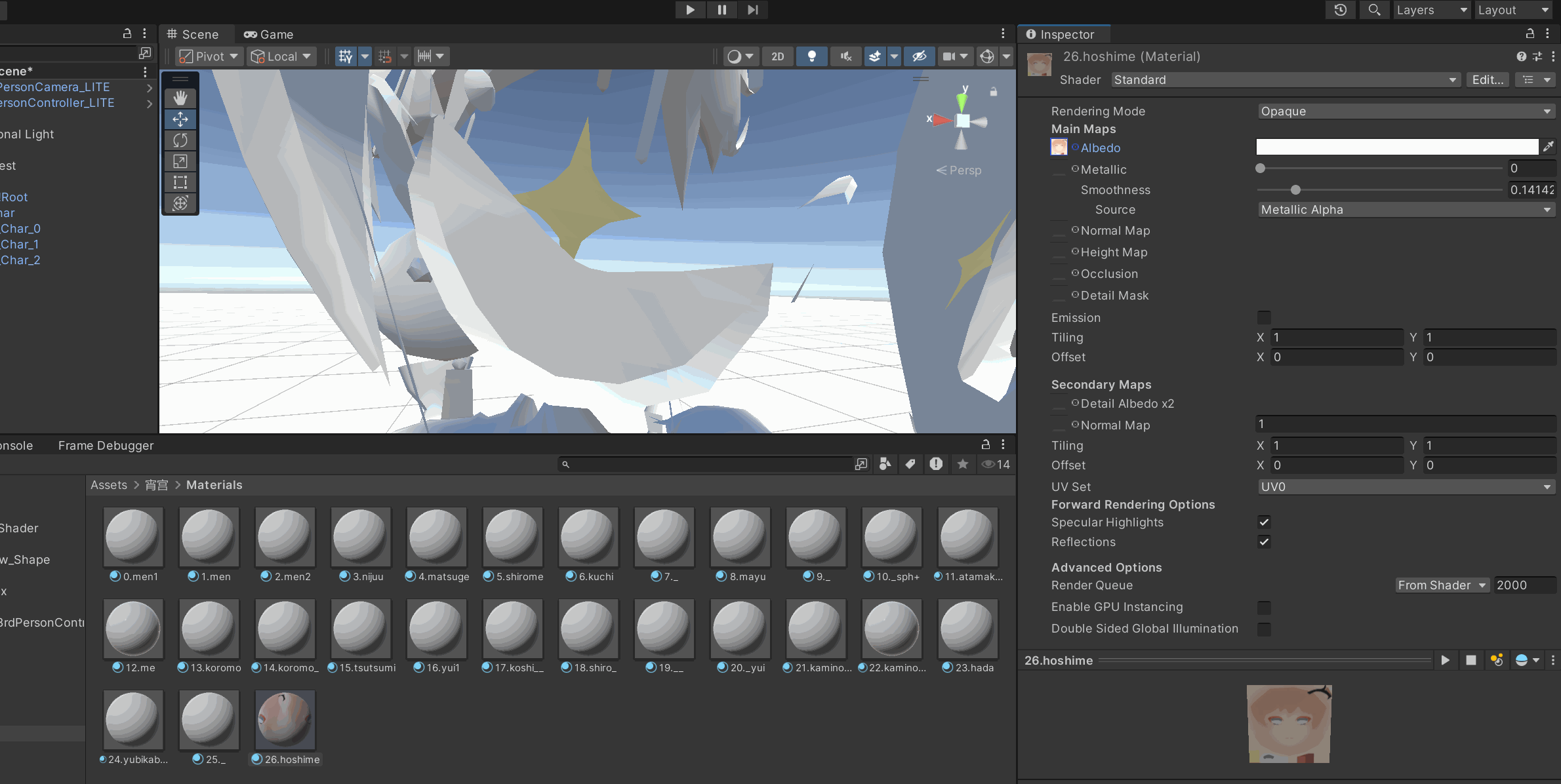Image resolution: width=1561 pixels, height=784 pixels.
Task: Select the 4.matsuge material
Action: pyautogui.click(x=437, y=545)
